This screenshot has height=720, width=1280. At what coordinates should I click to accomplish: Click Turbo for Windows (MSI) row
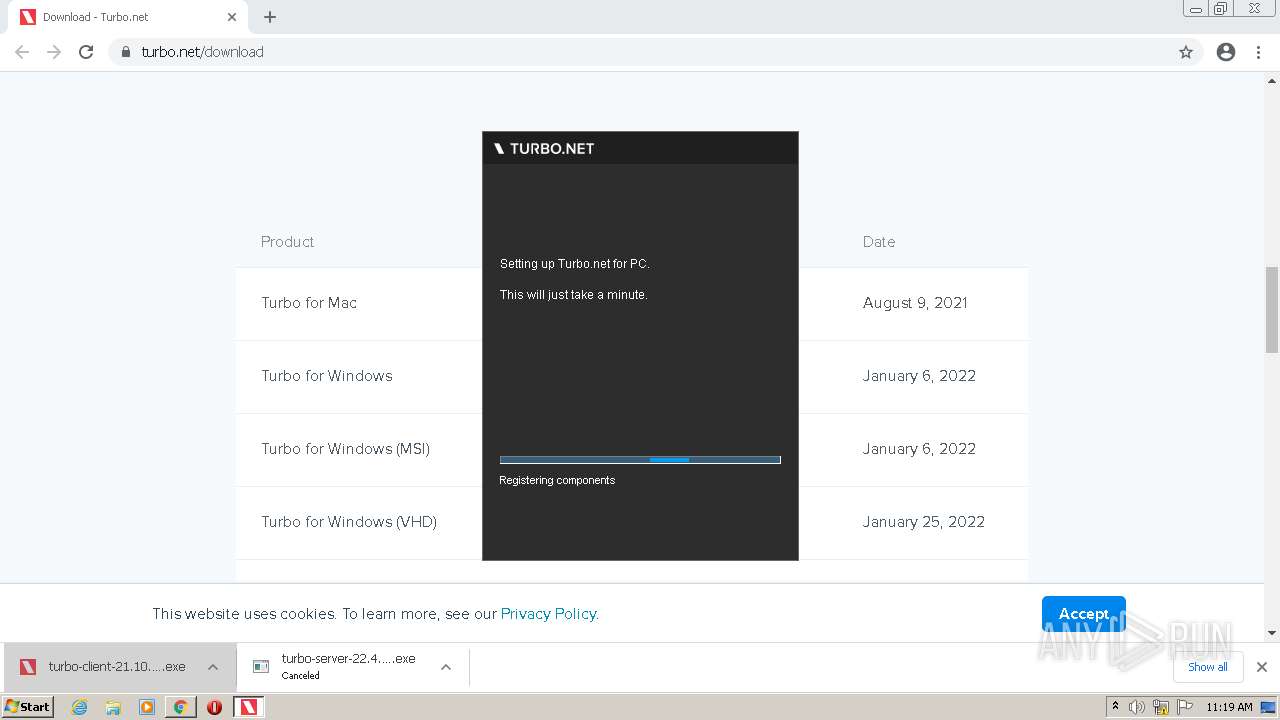tap(632, 449)
